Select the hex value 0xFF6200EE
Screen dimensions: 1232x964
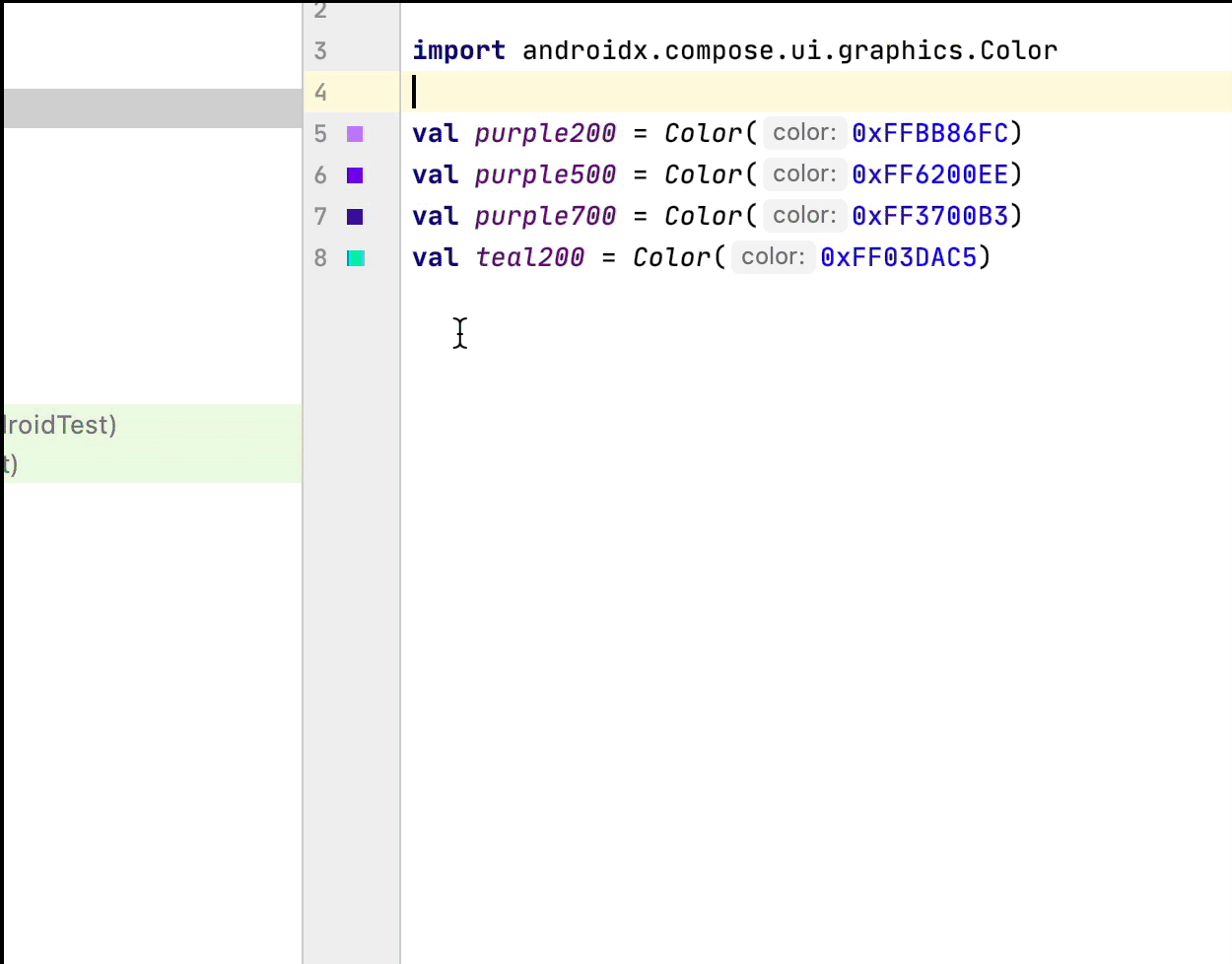(931, 174)
